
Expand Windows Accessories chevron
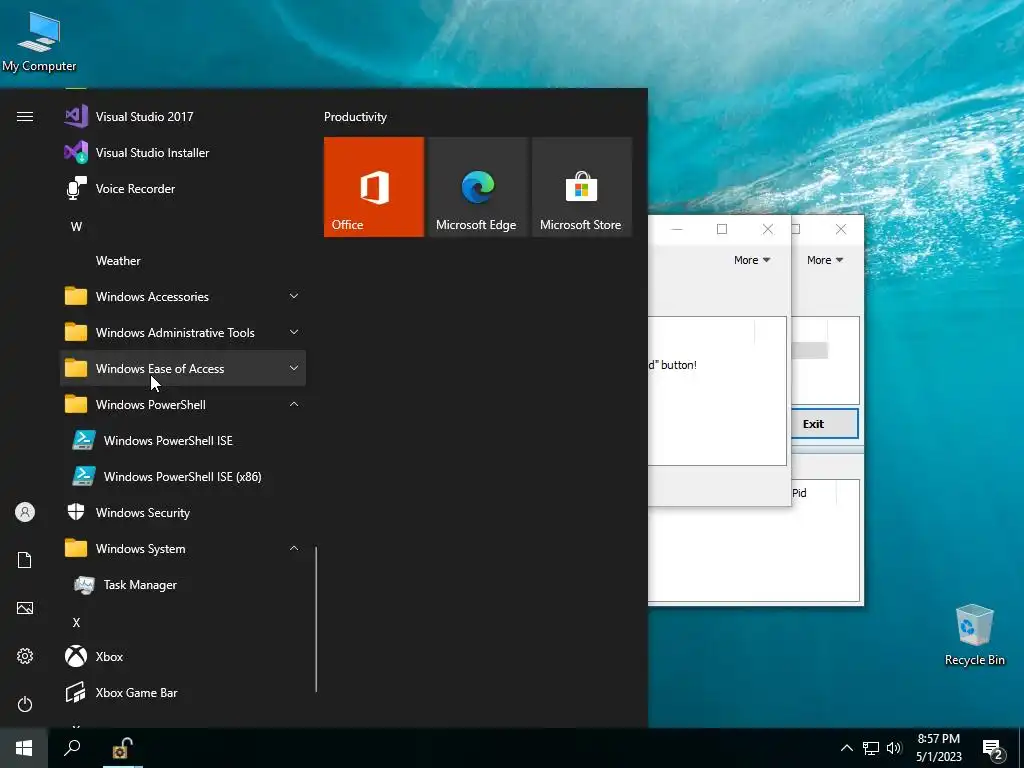(294, 296)
